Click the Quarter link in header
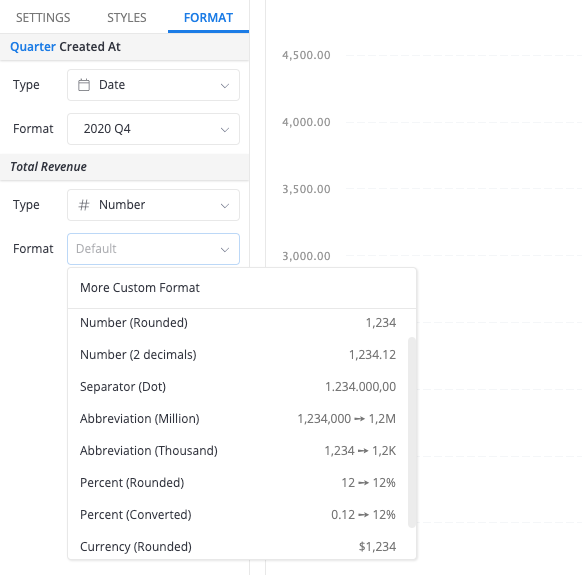 point(33,47)
